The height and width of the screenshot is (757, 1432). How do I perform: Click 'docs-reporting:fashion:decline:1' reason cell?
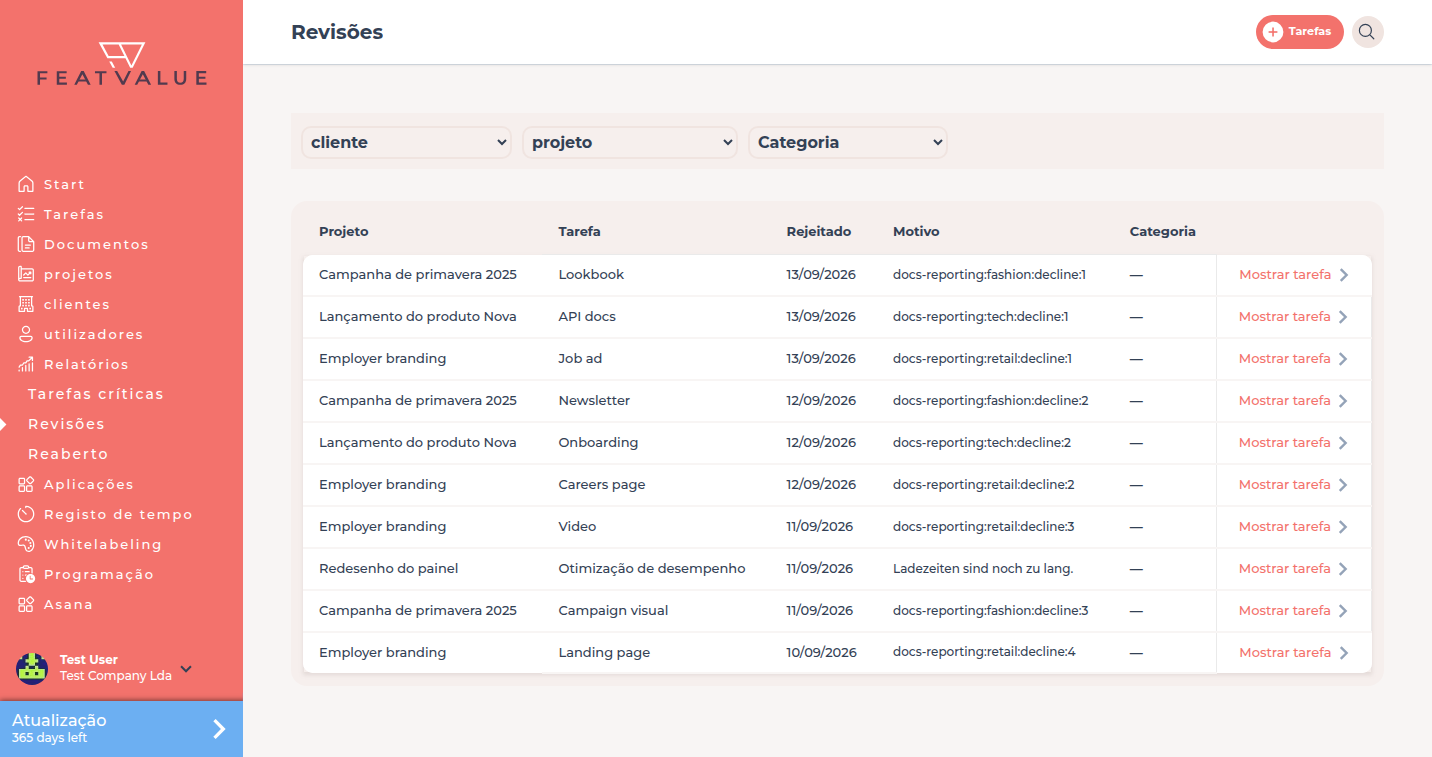[x=990, y=275]
